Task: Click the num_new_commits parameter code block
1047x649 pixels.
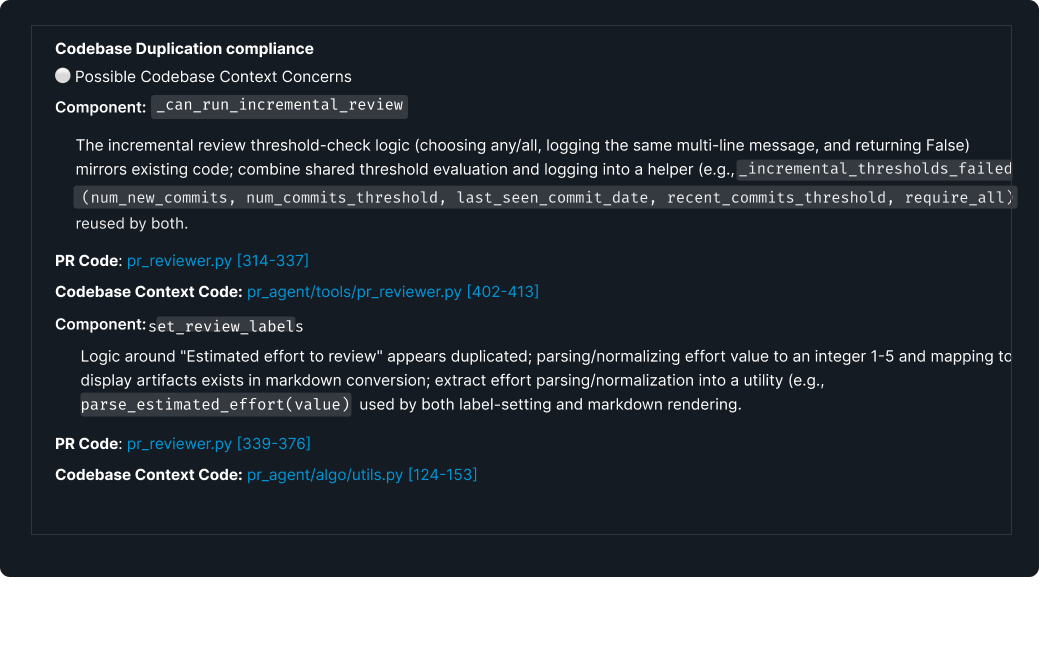Action: pos(546,198)
